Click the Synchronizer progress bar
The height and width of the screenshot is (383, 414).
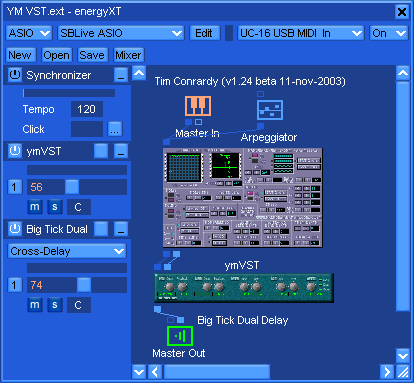coord(69,93)
